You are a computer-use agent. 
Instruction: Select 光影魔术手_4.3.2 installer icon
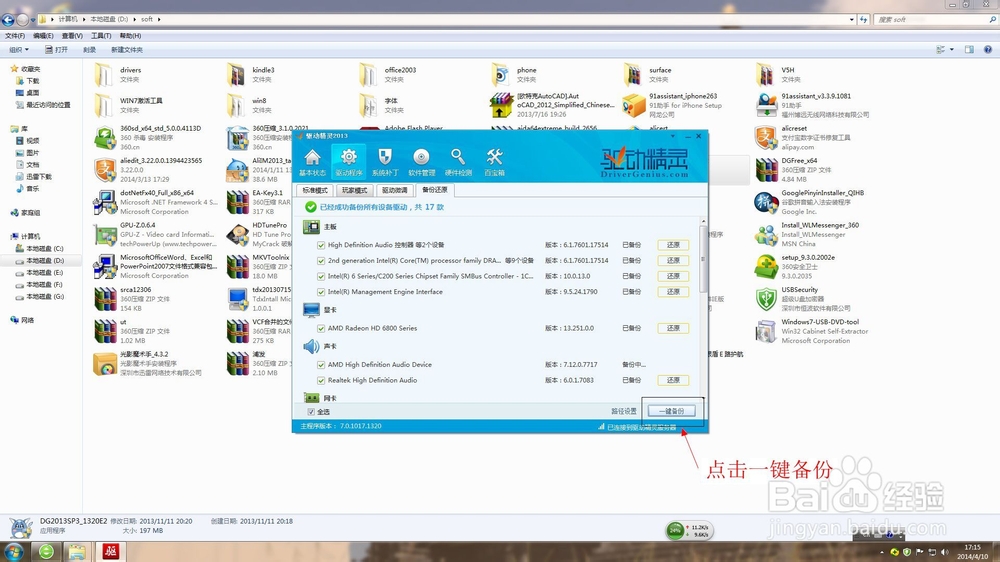pos(105,364)
